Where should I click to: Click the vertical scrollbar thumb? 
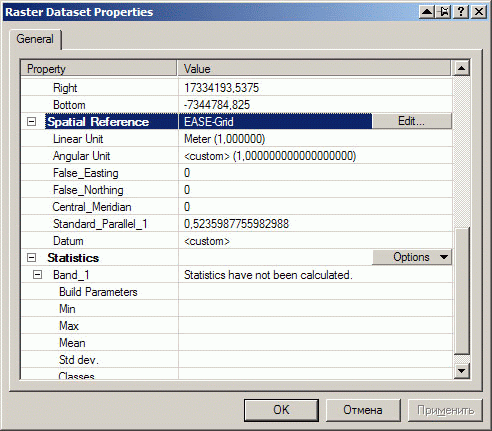(x=462, y=291)
